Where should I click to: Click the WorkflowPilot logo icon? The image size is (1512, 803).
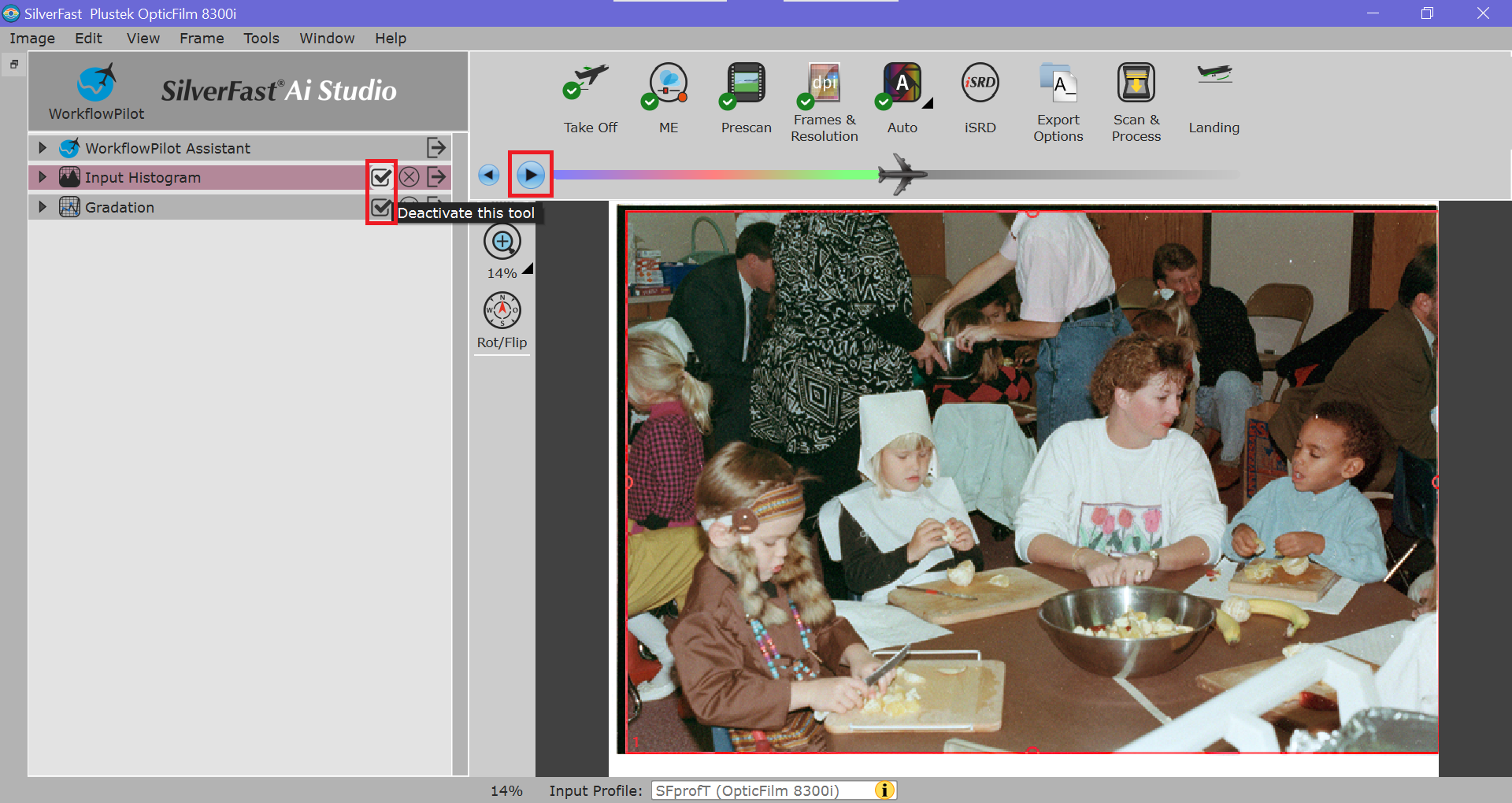(x=97, y=83)
